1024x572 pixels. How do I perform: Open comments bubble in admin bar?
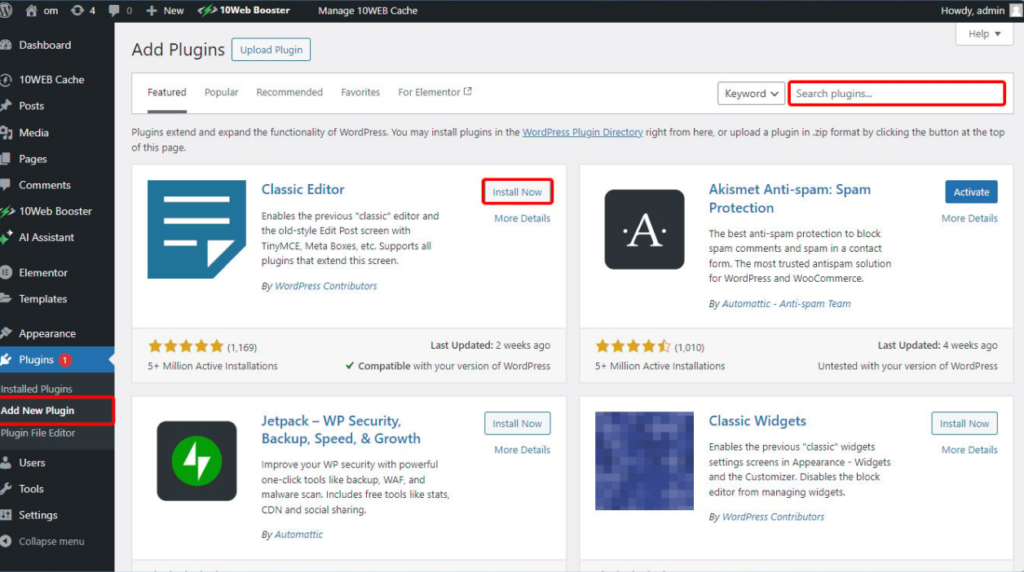tap(120, 10)
